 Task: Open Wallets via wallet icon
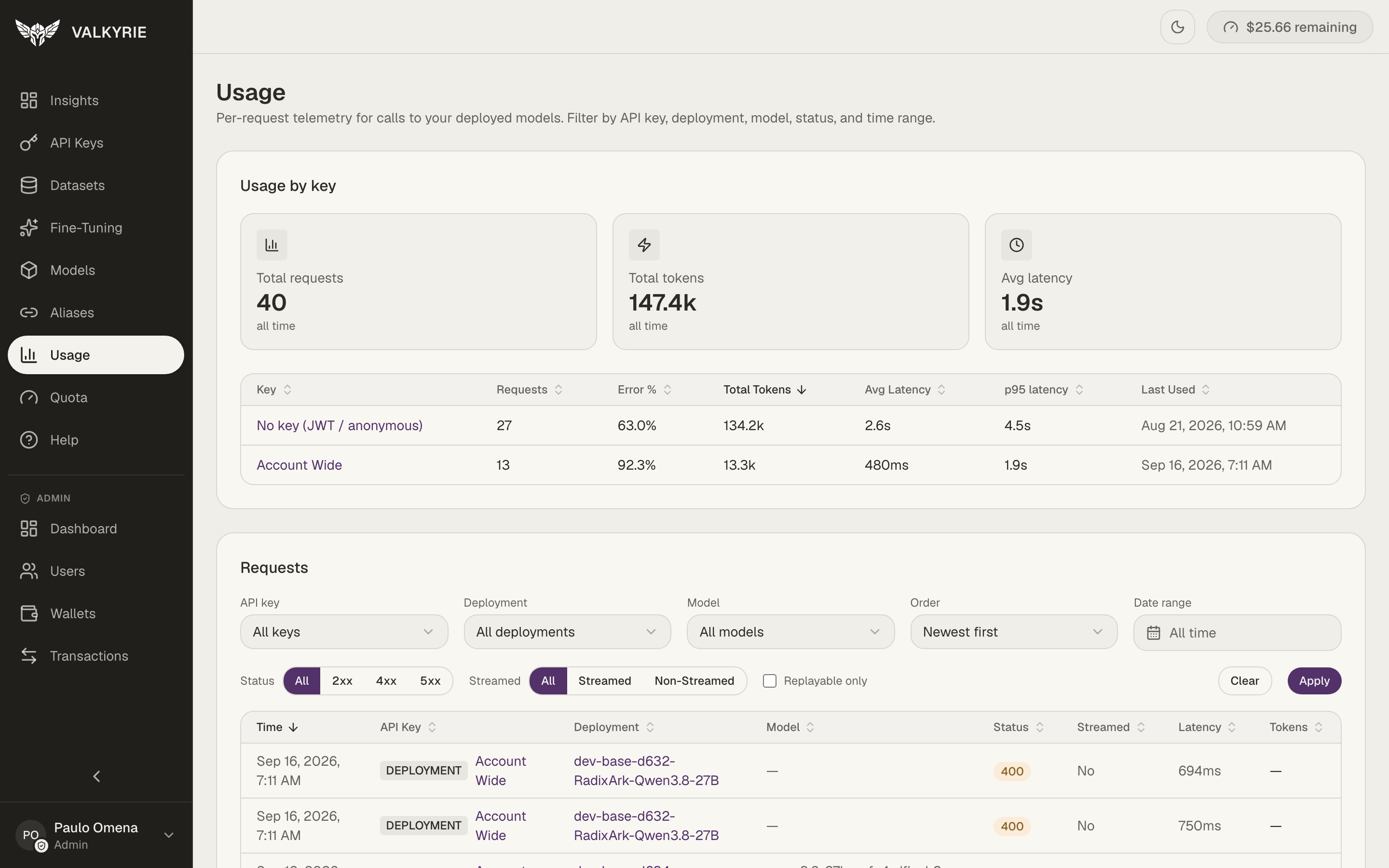29,613
